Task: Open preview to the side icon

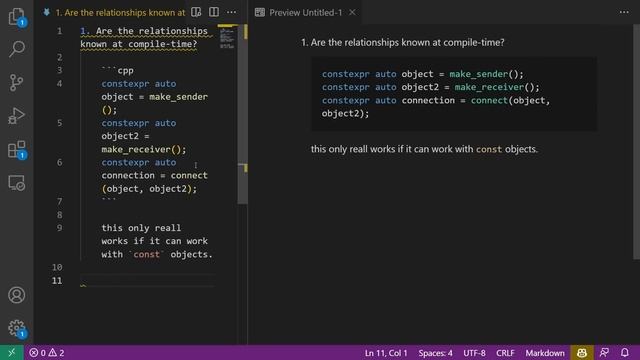Action: tap(196, 12)
